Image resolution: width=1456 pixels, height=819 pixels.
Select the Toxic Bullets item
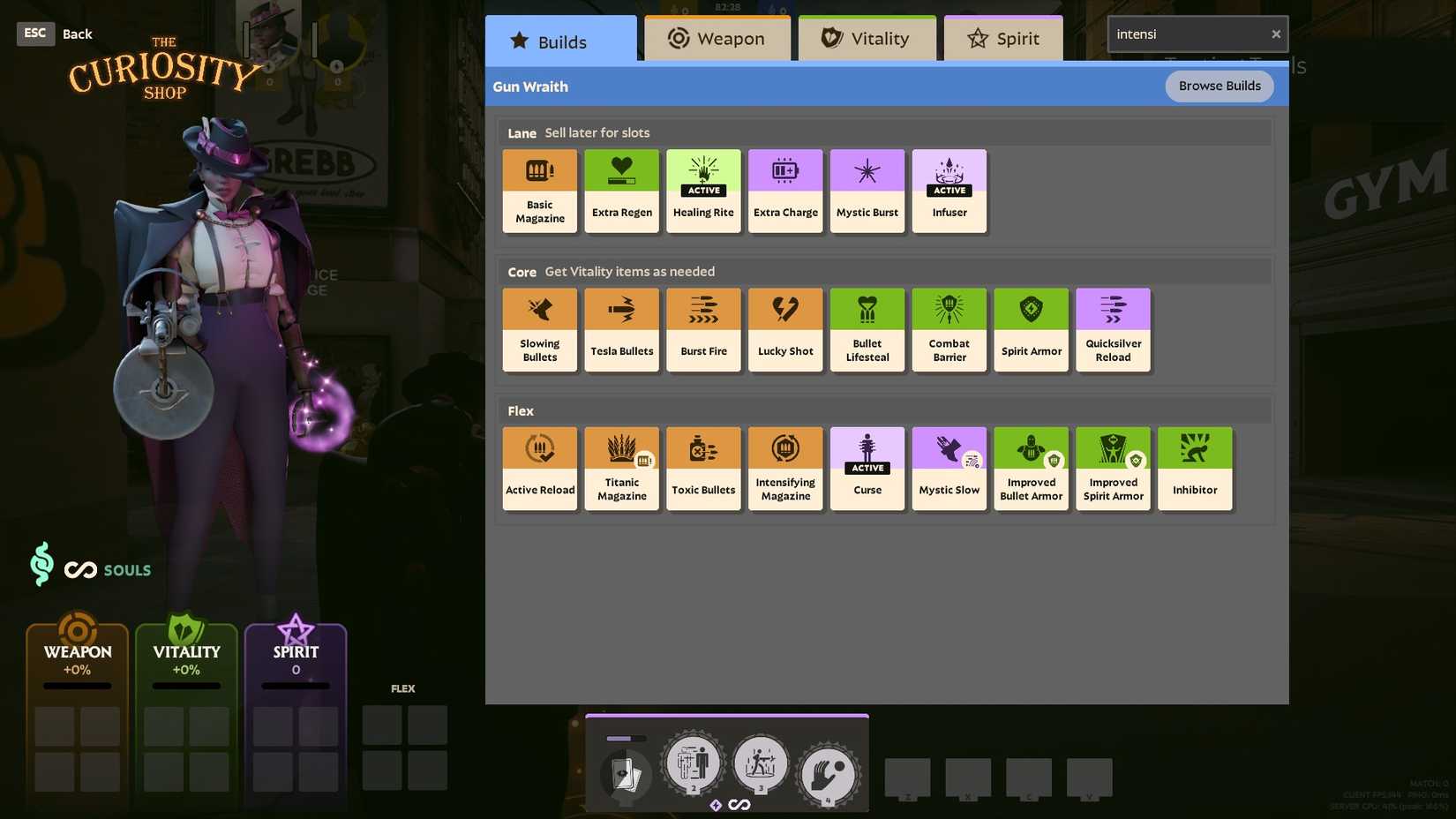click(703, 468)
